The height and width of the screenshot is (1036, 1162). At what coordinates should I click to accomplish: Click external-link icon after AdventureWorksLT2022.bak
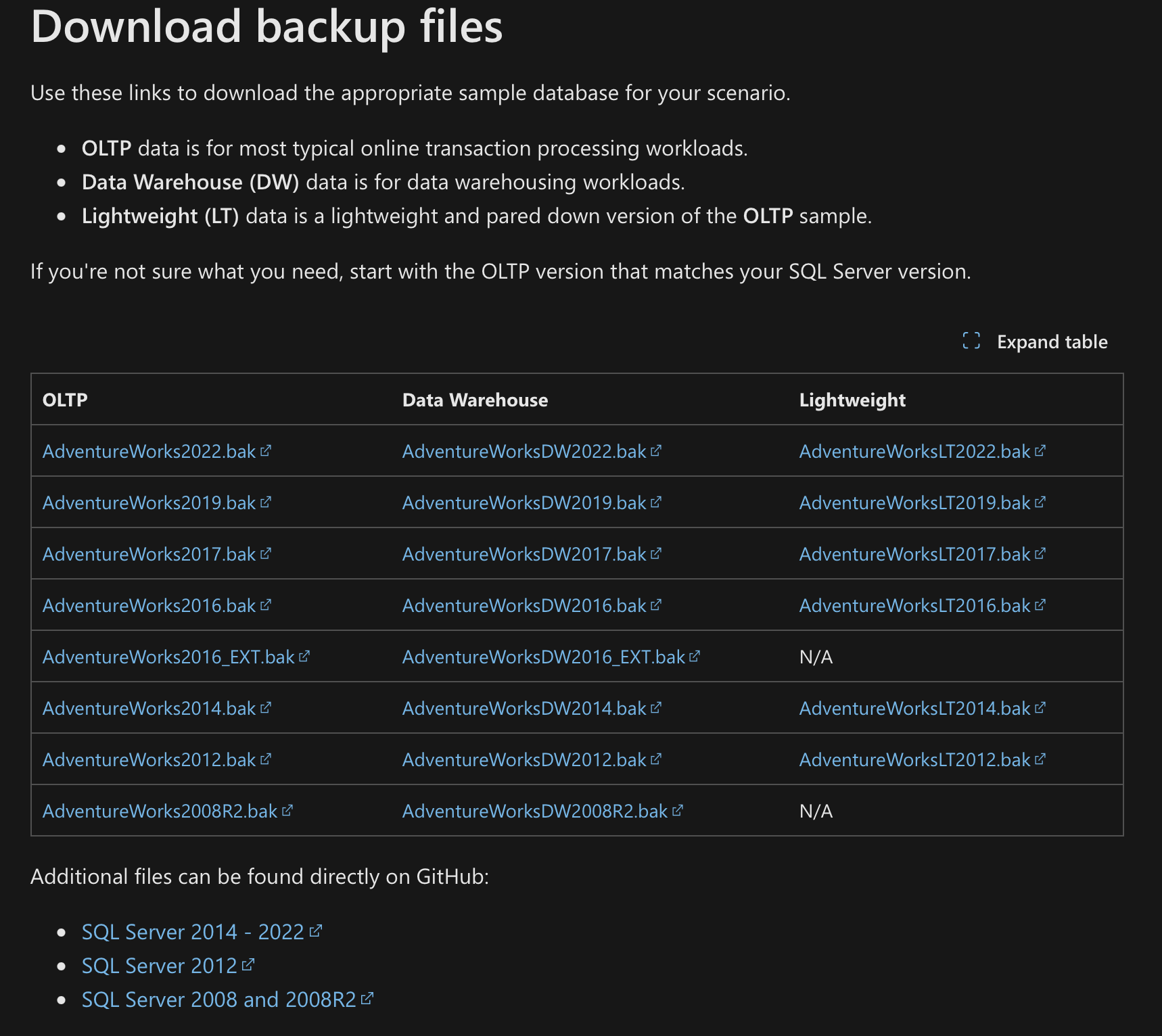[1040, 450]
